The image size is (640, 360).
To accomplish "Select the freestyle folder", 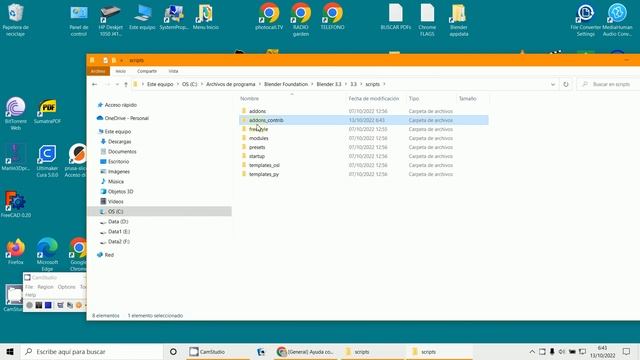I will click(258, 129).
